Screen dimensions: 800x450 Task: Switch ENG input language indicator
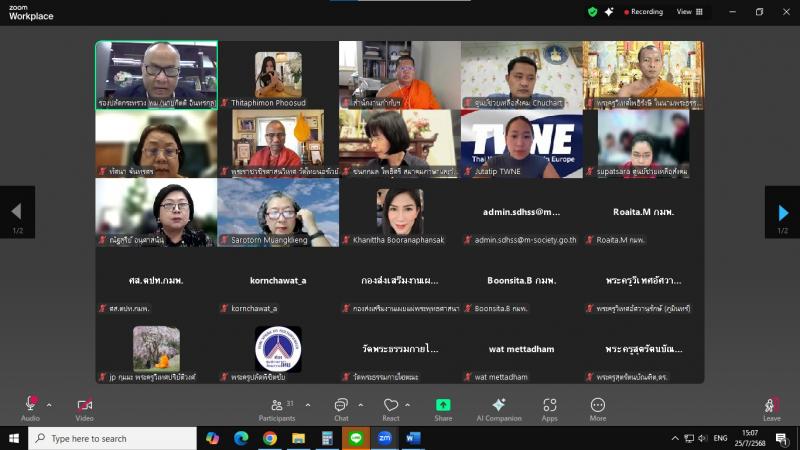pyautogui.click(x=720, y=438)
